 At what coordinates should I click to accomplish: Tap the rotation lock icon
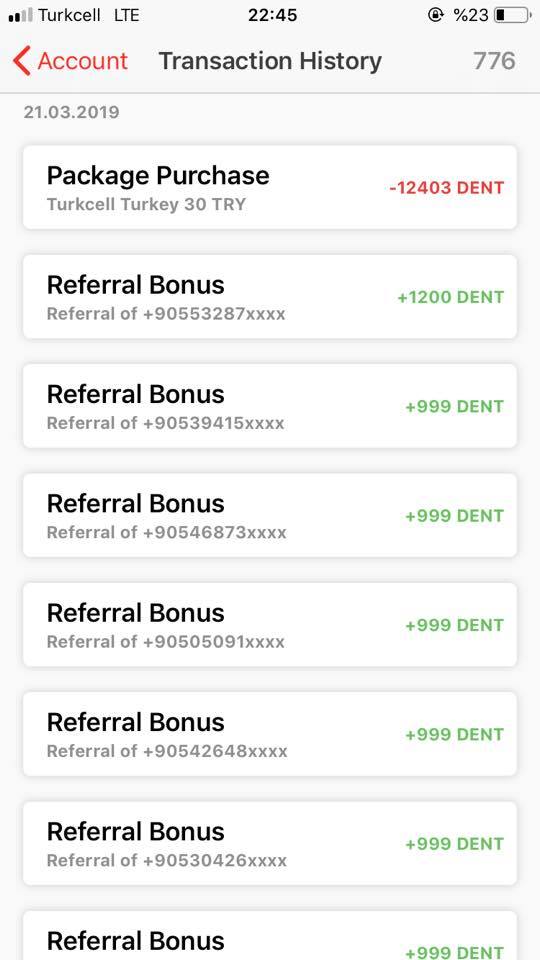(x=435, y=15)
